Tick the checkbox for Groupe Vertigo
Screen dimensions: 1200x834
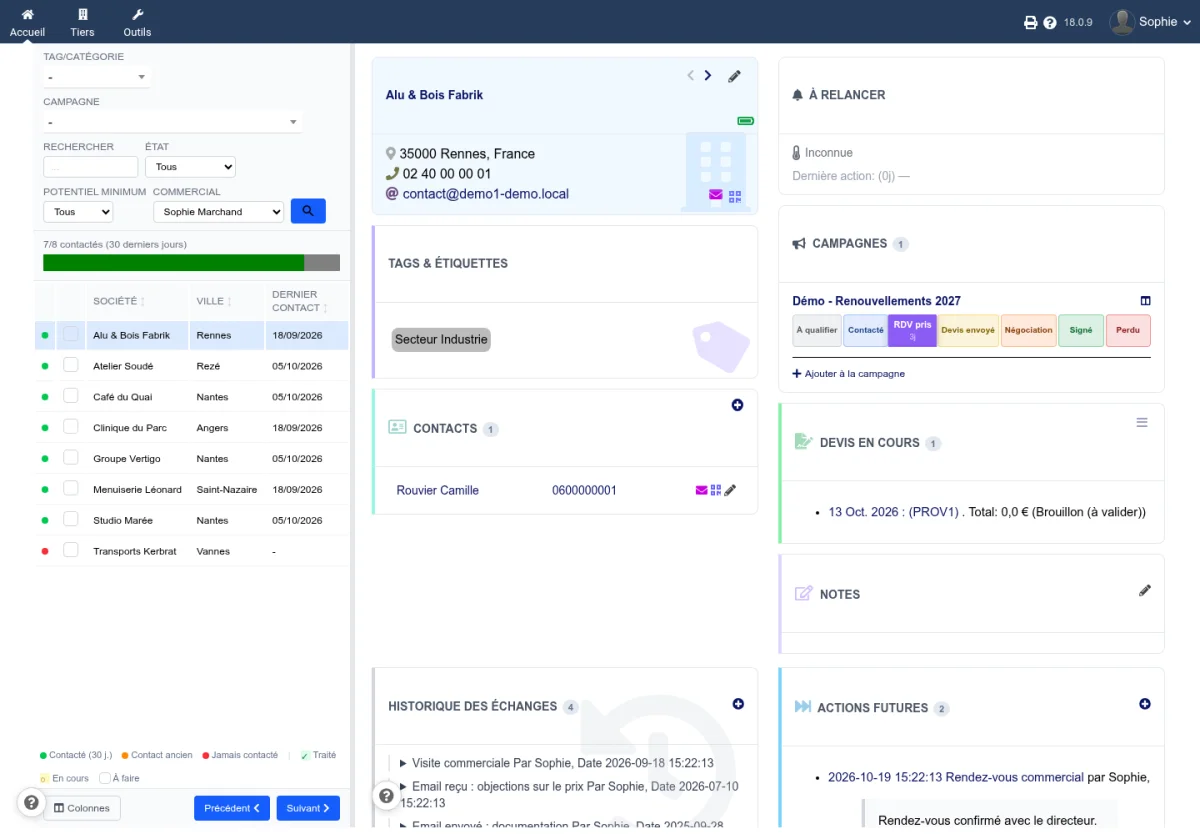(71, 458)
